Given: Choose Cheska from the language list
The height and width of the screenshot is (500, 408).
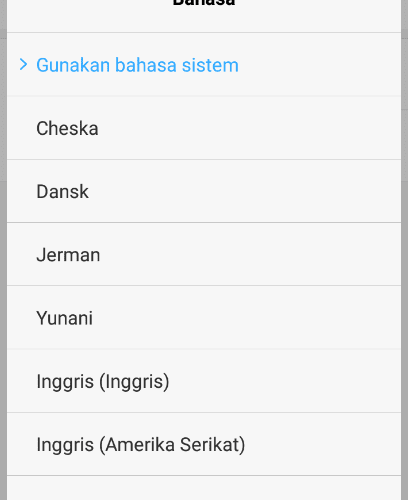Looking at the screenshot, I should (x=204, y=128).
